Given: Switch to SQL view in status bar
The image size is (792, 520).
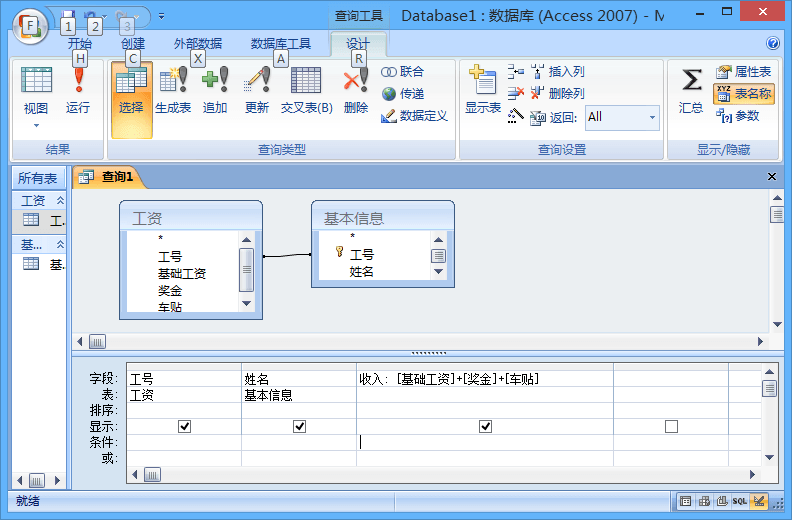Looking at the screenshot, I should [x=739, y=501].
